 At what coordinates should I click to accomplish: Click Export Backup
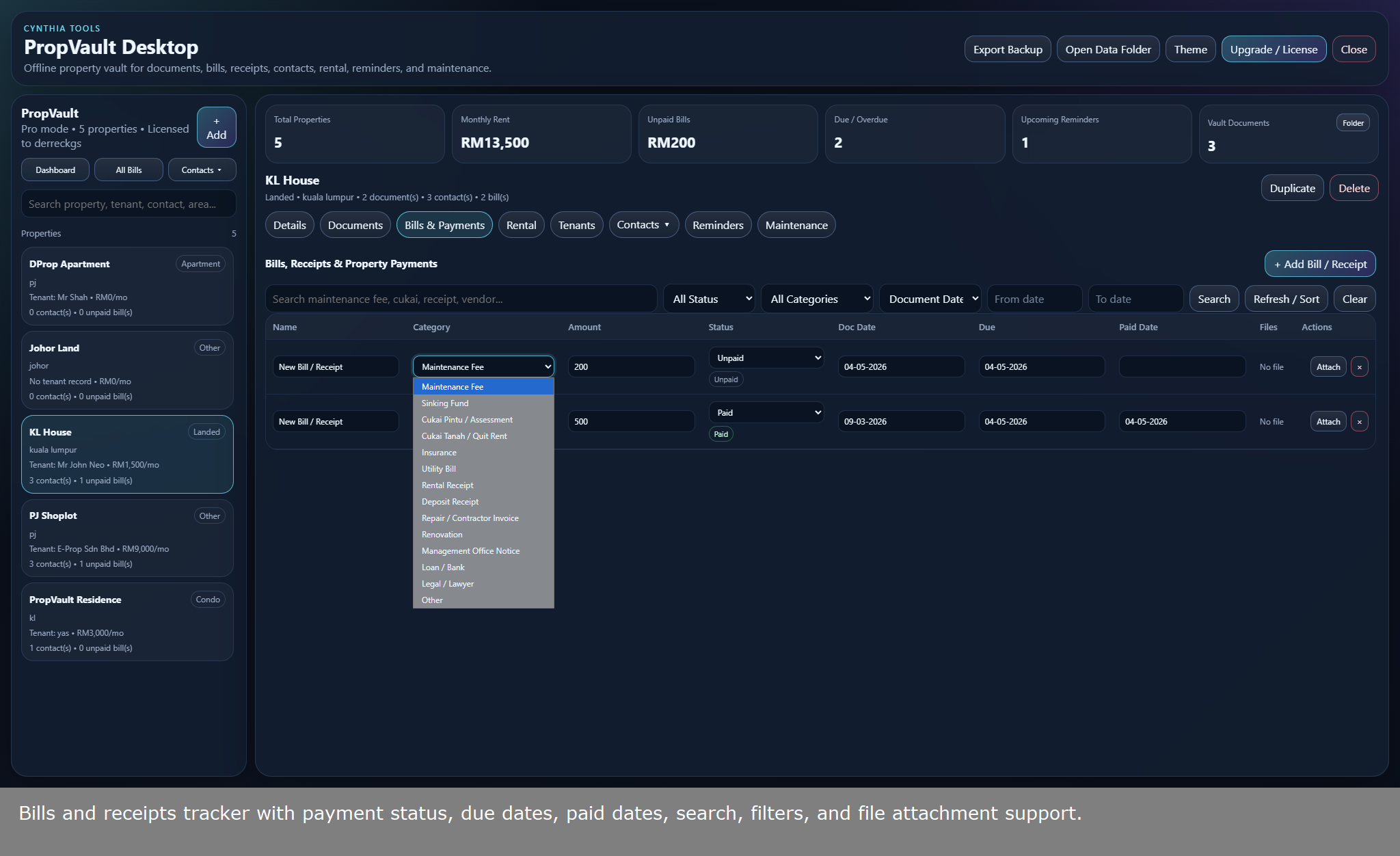point(1008,49)
